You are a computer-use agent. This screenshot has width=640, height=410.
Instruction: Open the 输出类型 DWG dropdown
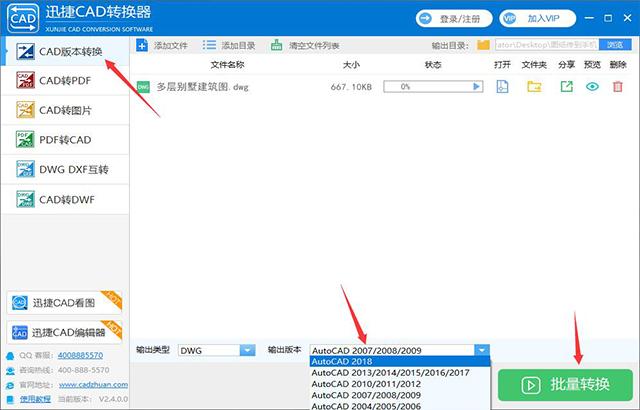217,350
